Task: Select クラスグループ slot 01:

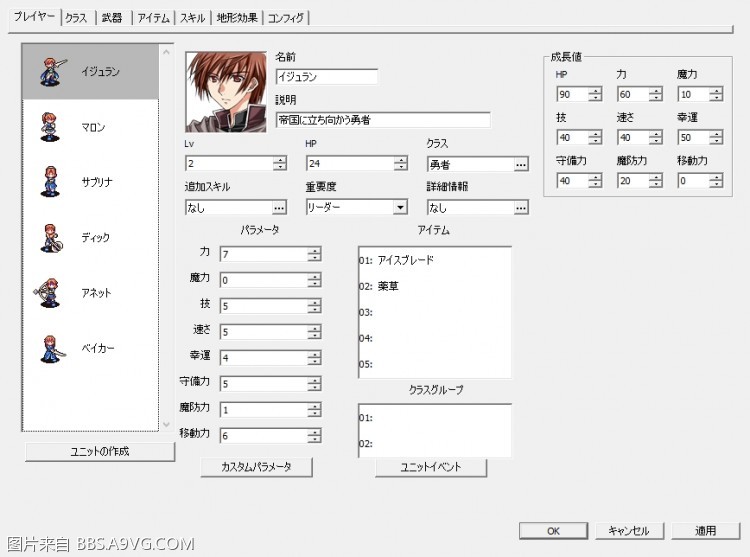Action: pyautogui.click(x=434, y=417)
